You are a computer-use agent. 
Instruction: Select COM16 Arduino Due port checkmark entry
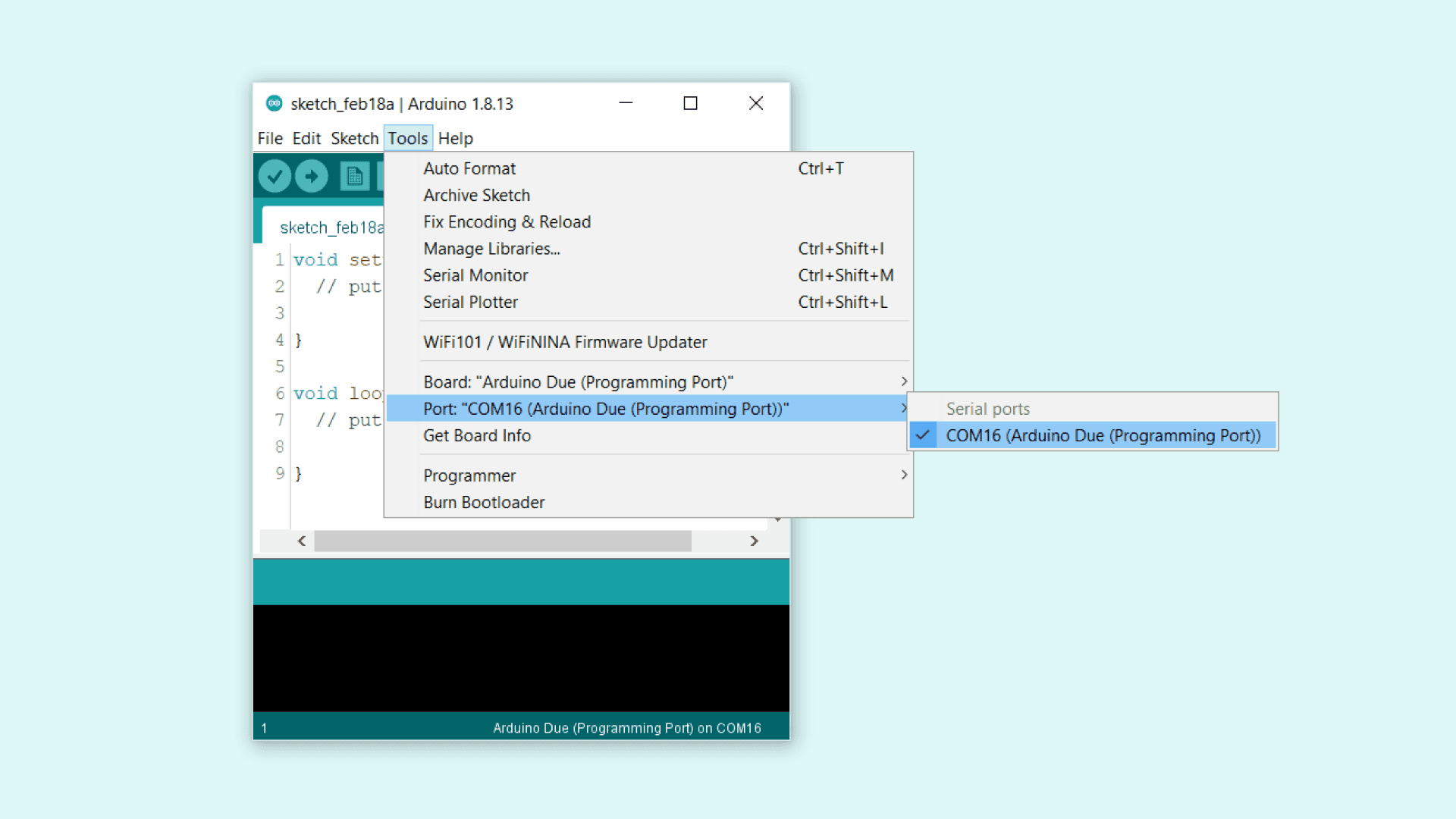[x=1102, y=436]
